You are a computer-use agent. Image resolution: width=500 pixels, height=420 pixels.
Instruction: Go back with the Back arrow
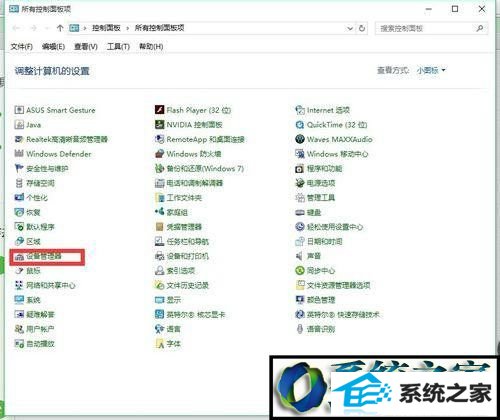[16, 28]
